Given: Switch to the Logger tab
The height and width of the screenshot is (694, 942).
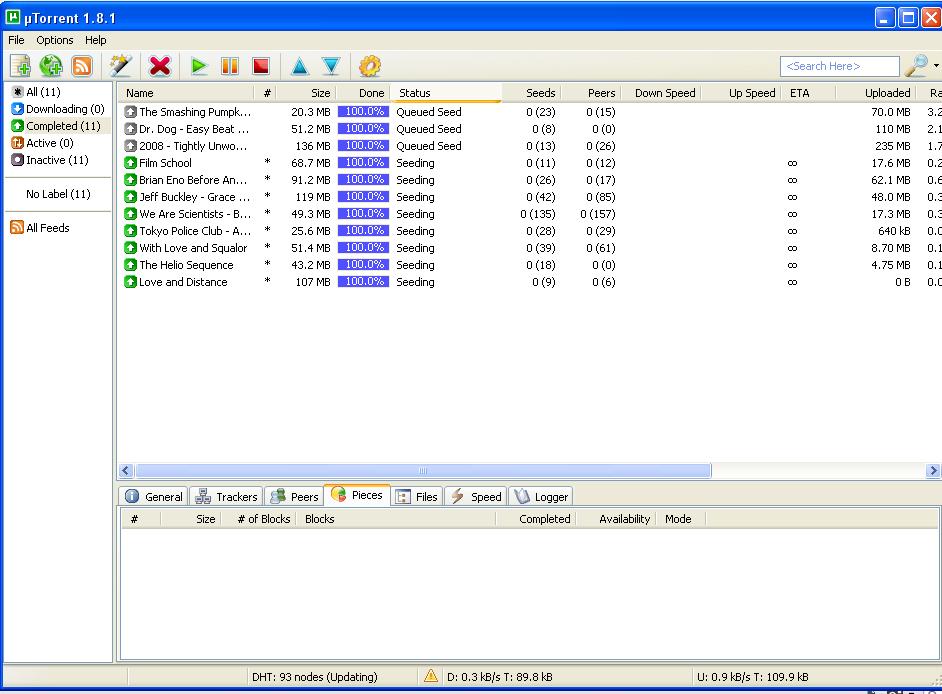Looking at the screenshot, I should [x=541, y=496].
